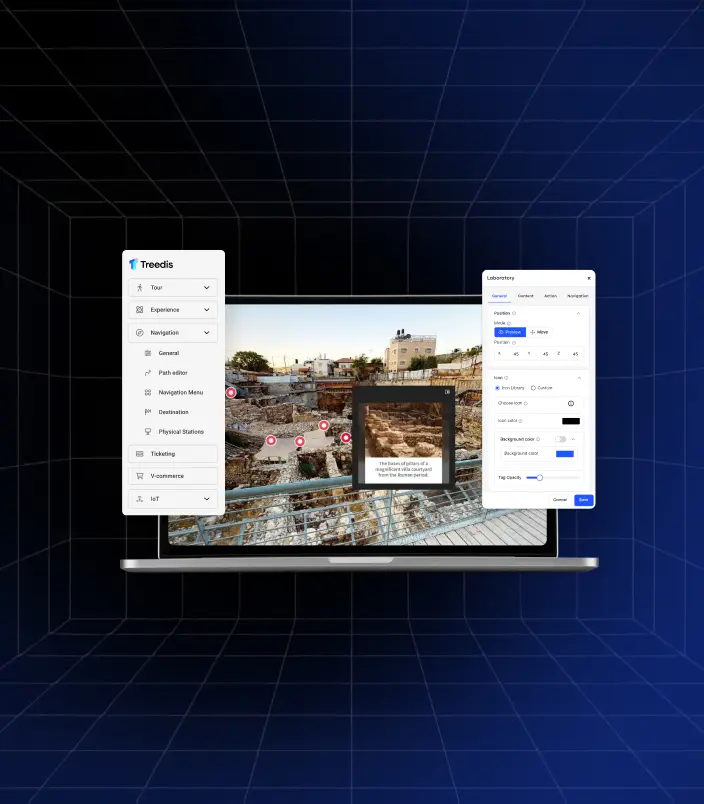
Task: Click the Experience icon in sidebar
Action: [139, 310]
